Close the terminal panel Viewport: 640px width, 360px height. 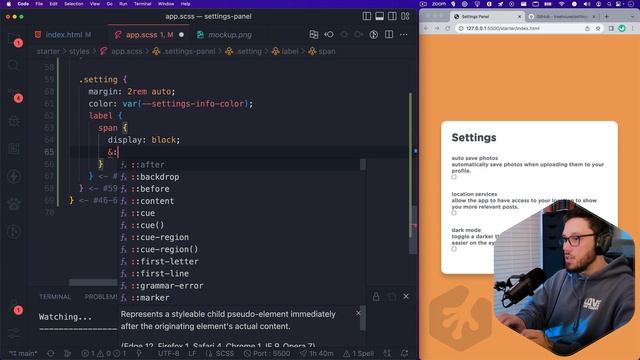[x=406, y=296]
